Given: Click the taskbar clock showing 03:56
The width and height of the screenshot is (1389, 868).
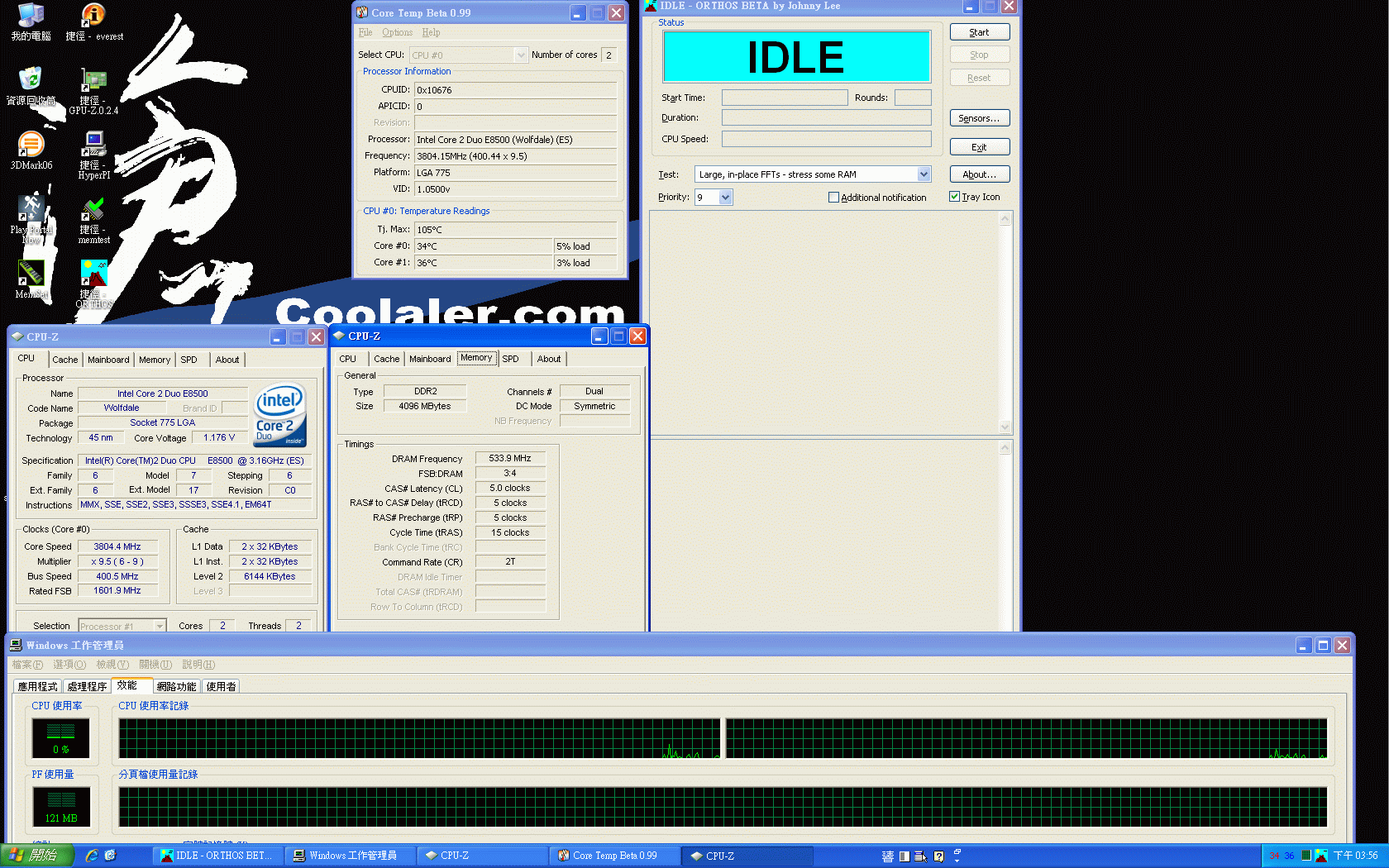Looking at the screenshot, I should [x=1356, y=856].
